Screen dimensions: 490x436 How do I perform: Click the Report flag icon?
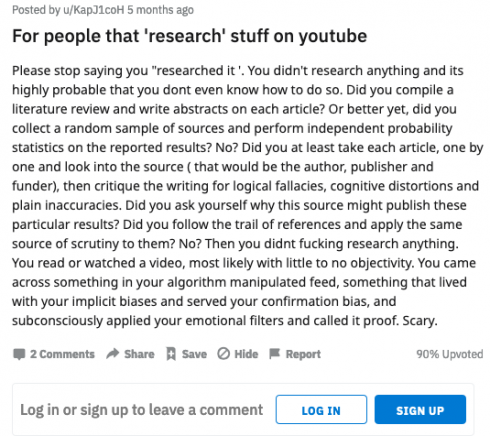tap(275, 354)
